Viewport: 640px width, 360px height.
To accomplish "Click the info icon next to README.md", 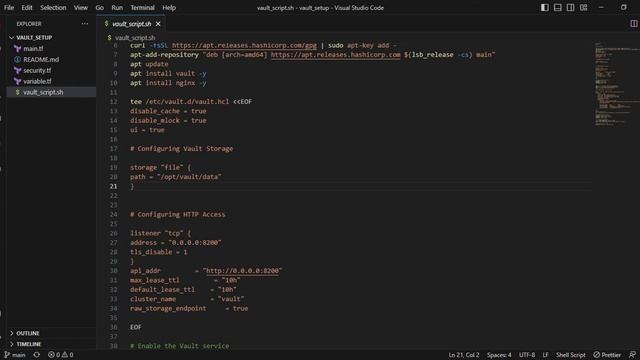I will point(17,60).
